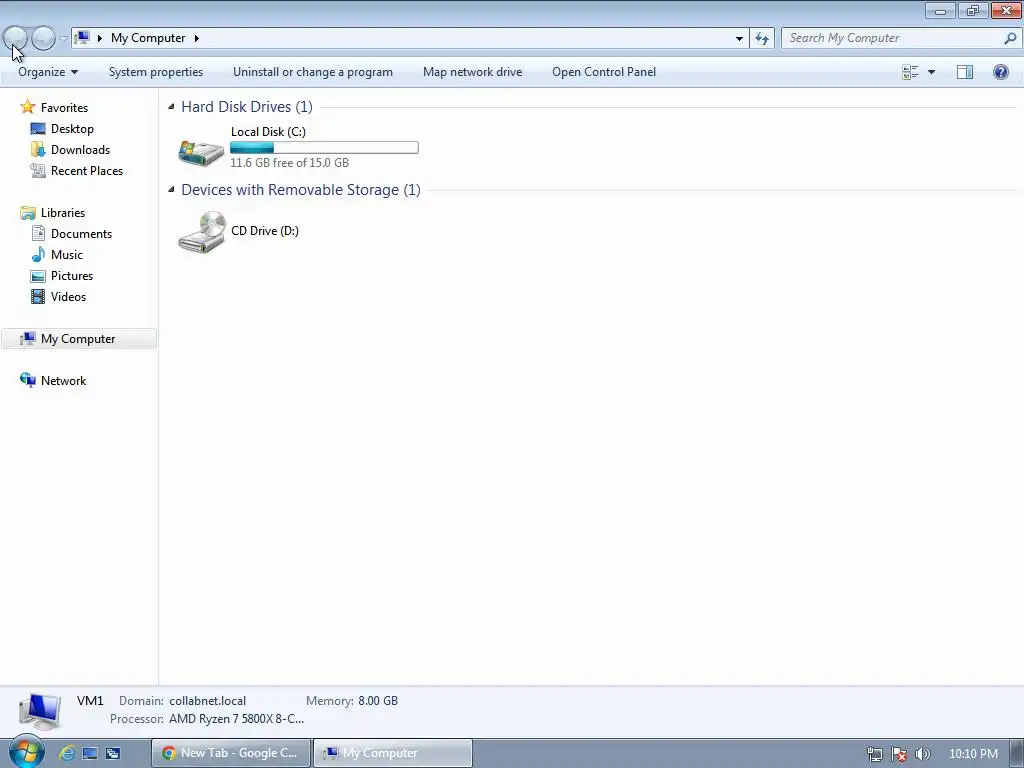This screenshot has height=768, width=1024.
Task: Change your view using the views icon
Action: pyautogui.click(x=910, y=72)
